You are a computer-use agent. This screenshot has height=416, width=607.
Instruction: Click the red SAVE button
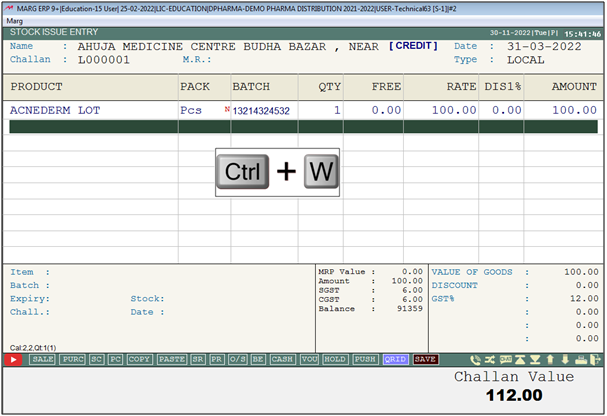click(x=425, y=359)
